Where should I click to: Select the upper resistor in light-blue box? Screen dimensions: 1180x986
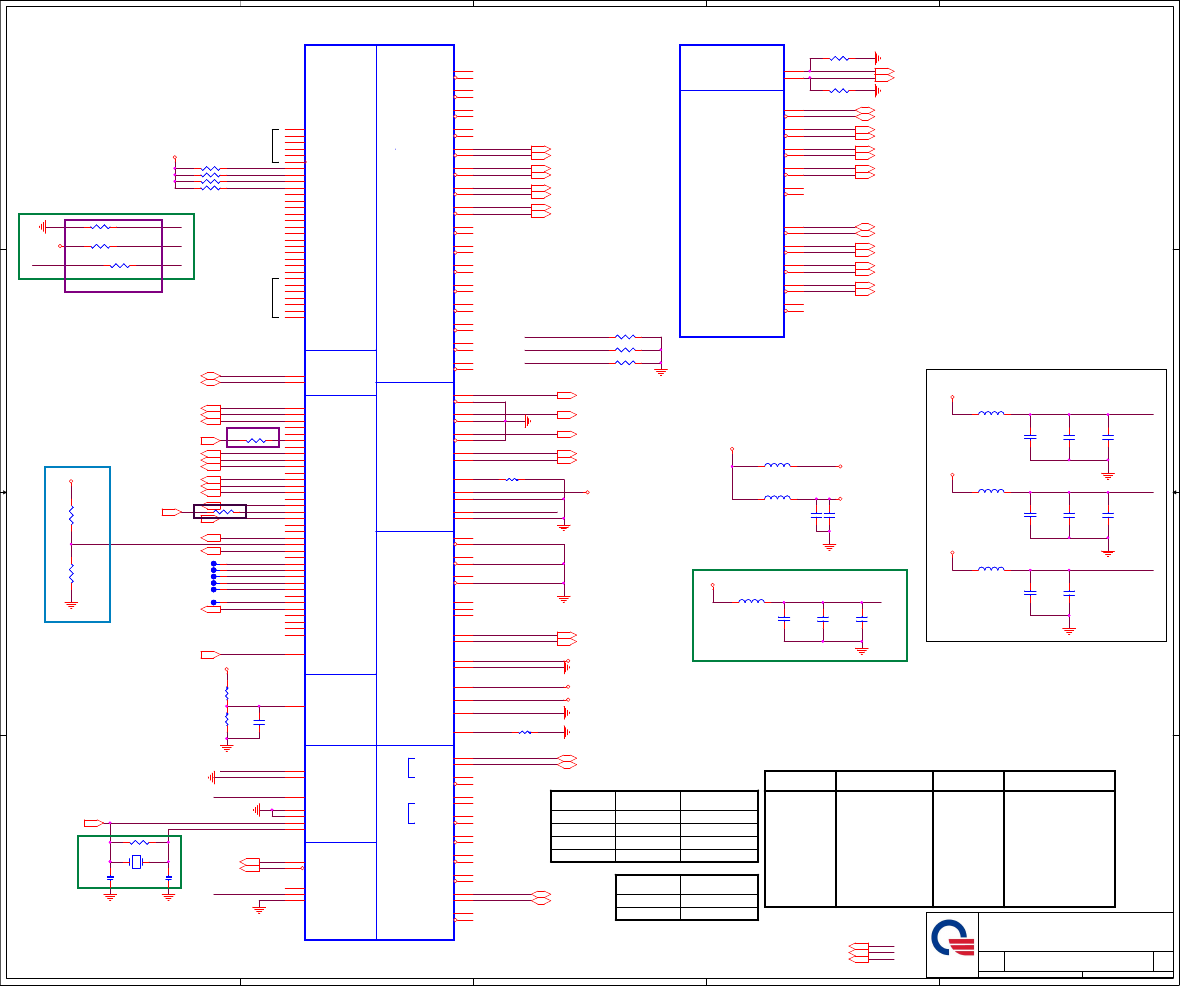(71, 516)
